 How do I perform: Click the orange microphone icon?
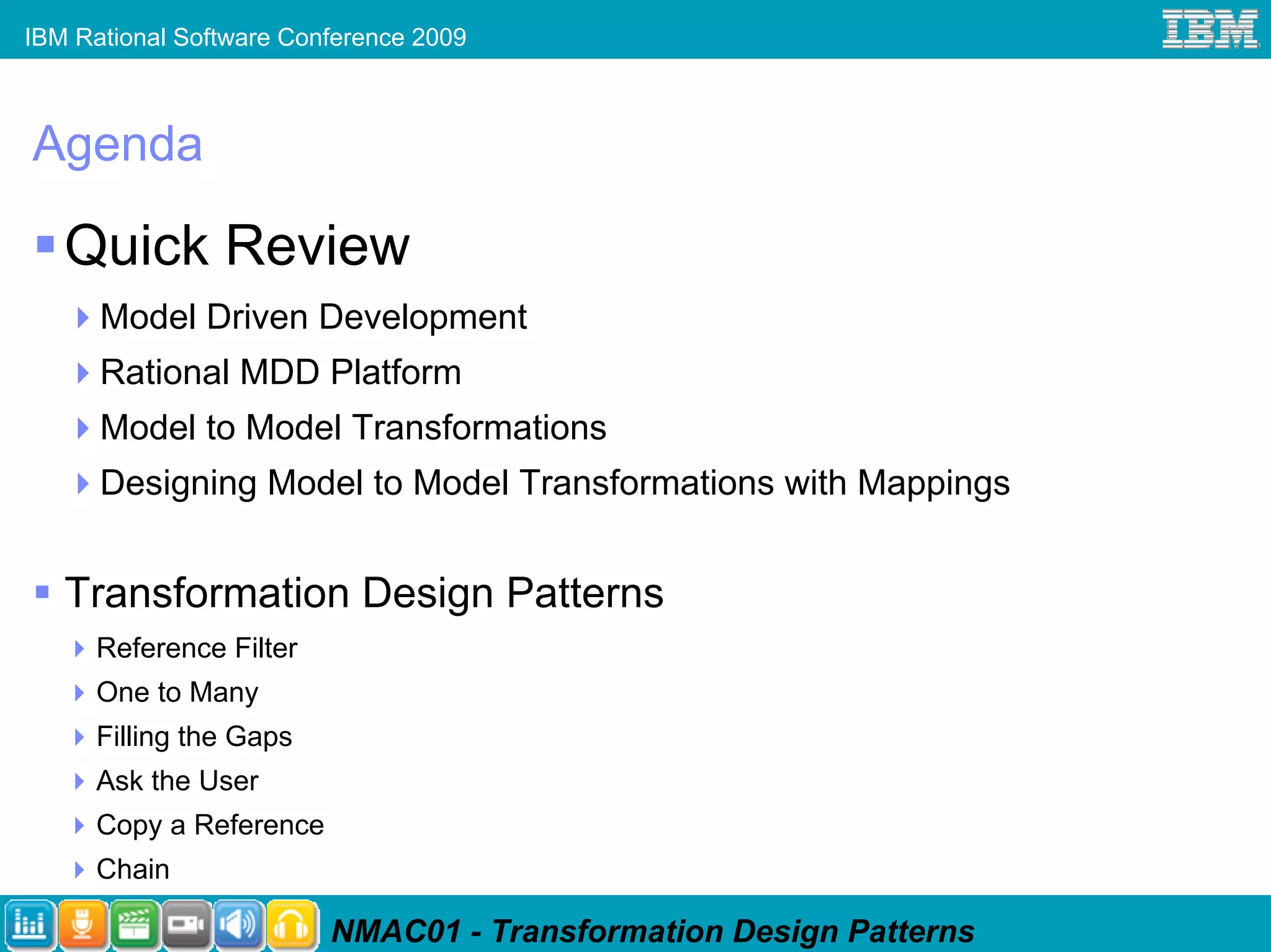pos(82,924)
